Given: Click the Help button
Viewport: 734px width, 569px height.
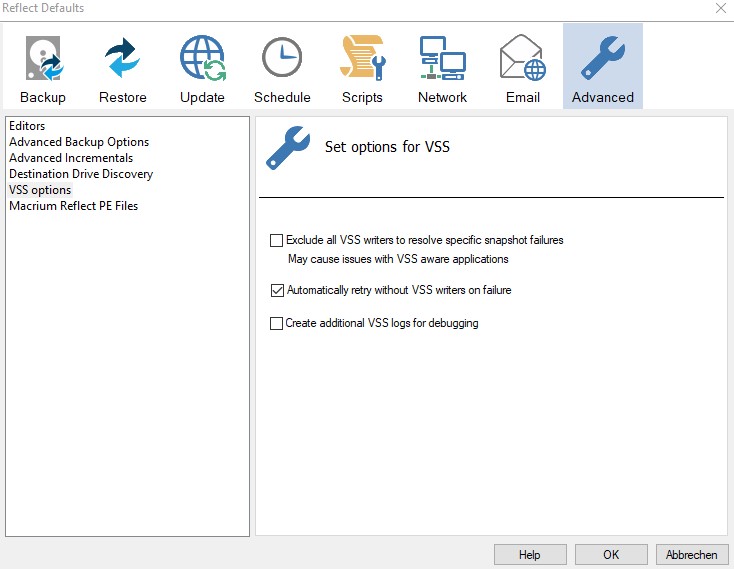Looking at the screenshot, I should (530, 555).
